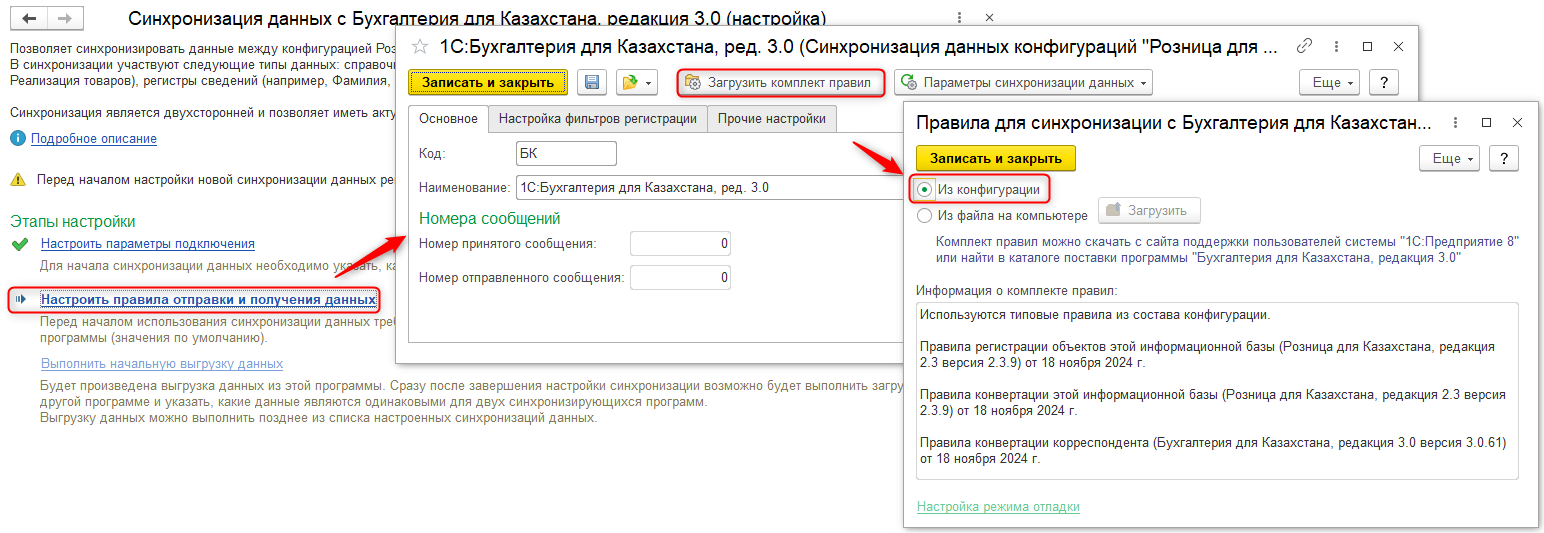Viewport: 1544px width, 533px height.
Task: Select the Из файла на компьютере option
Action: pyautogui.click(x=925, y=215)
